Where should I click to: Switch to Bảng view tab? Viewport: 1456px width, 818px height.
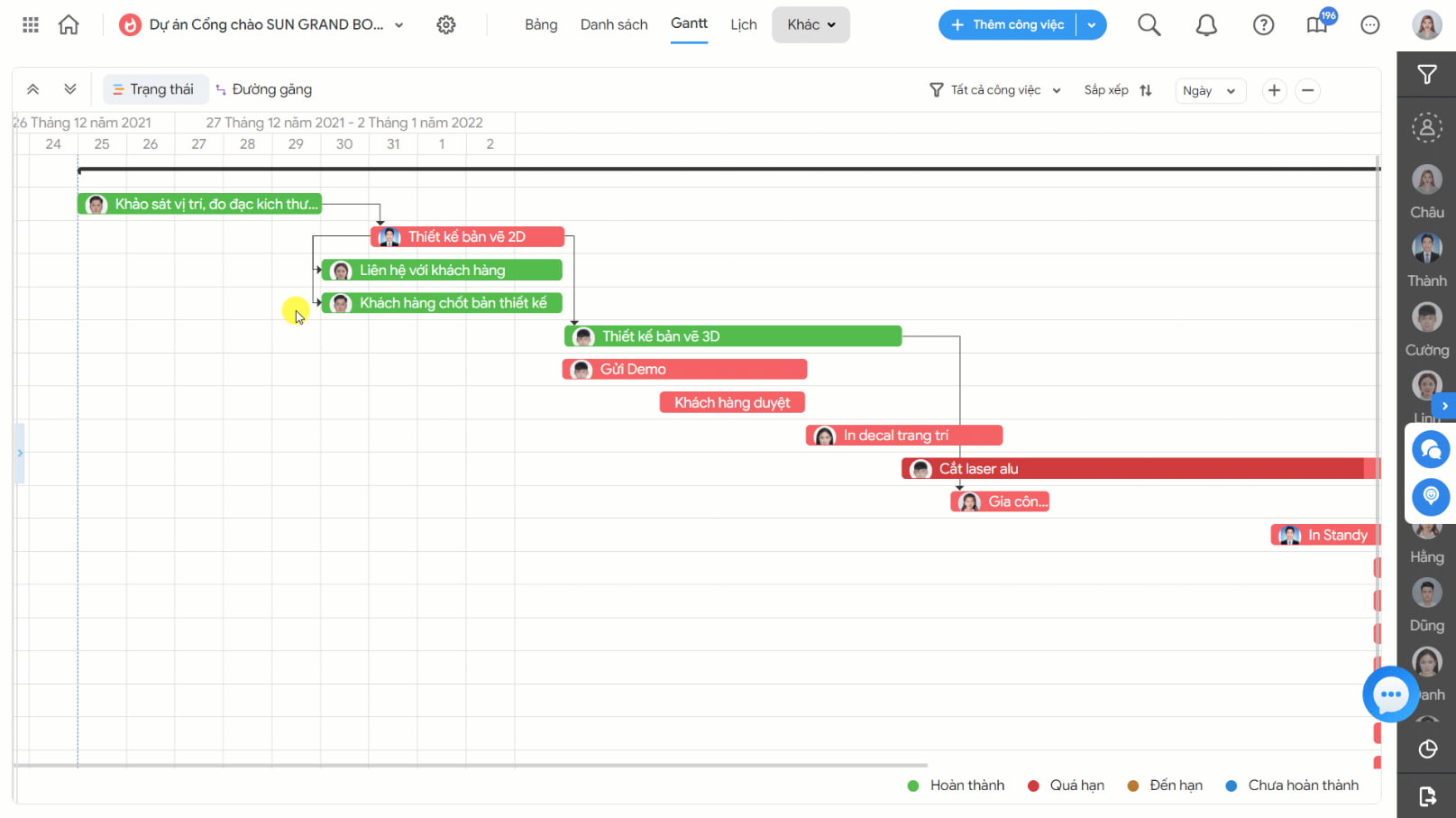tap(541, 25)
